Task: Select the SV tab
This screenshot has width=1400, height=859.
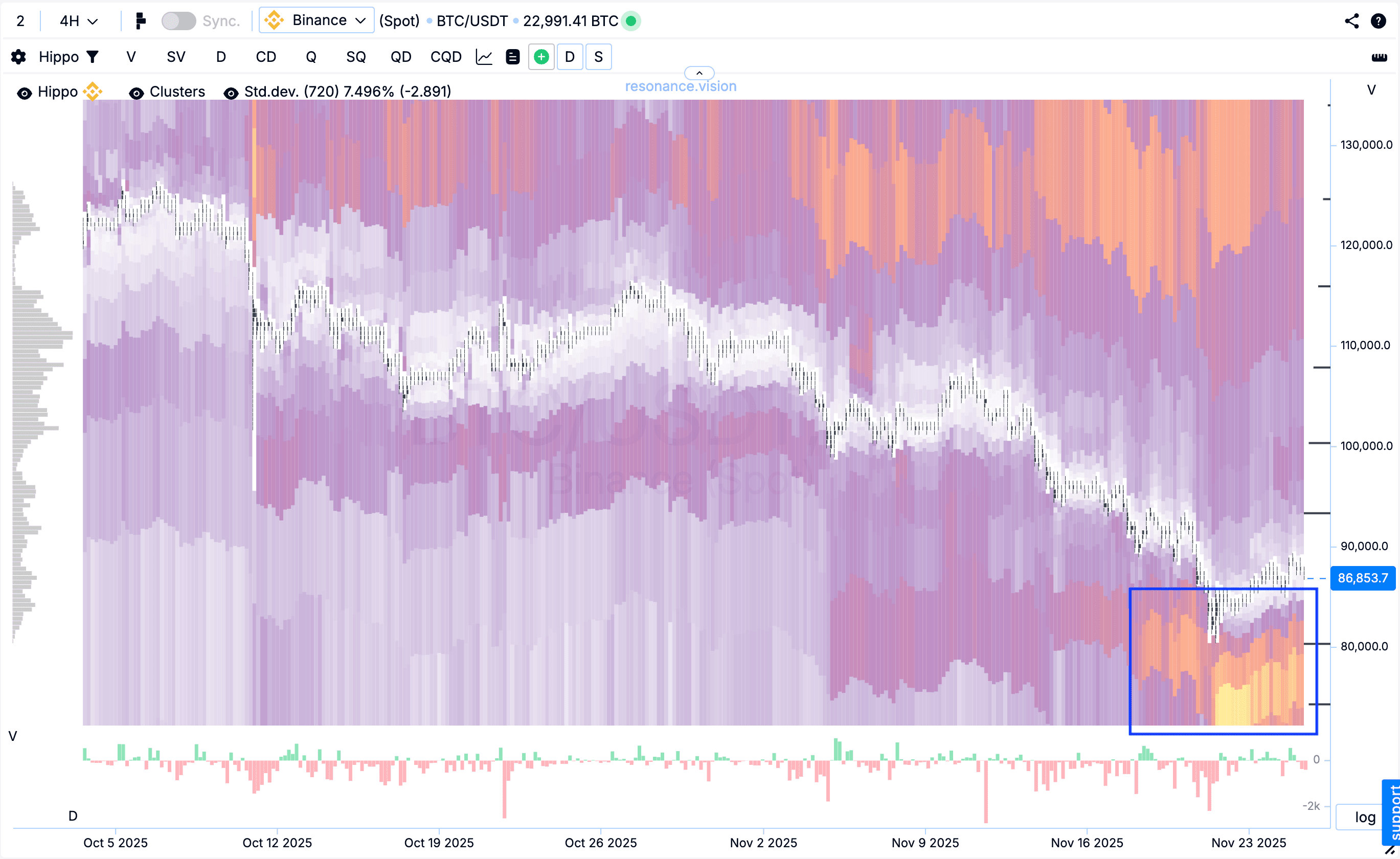Action: click(x=175, y=57)
